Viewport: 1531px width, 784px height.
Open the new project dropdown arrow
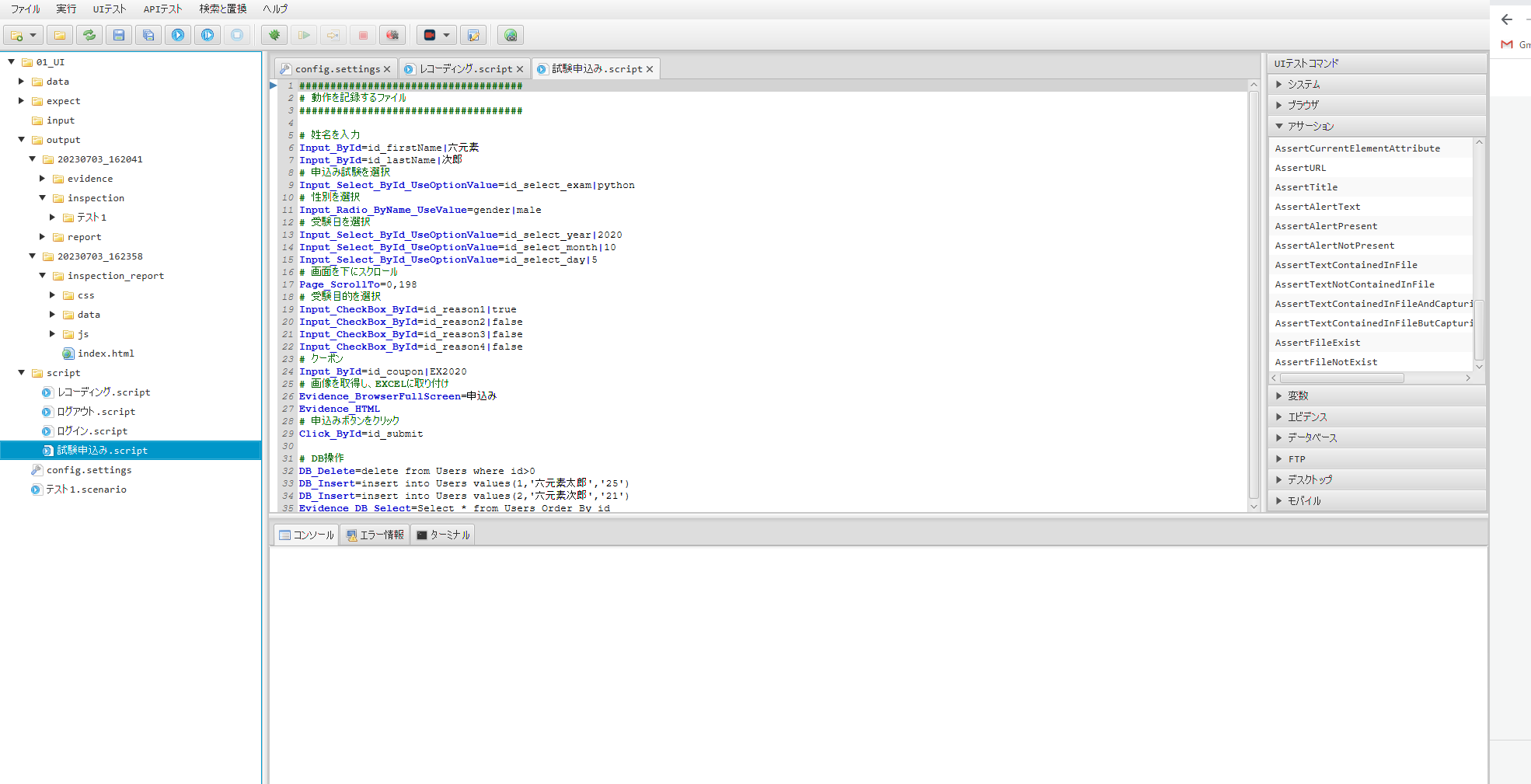pyautogui.click(x=33, y=35)
